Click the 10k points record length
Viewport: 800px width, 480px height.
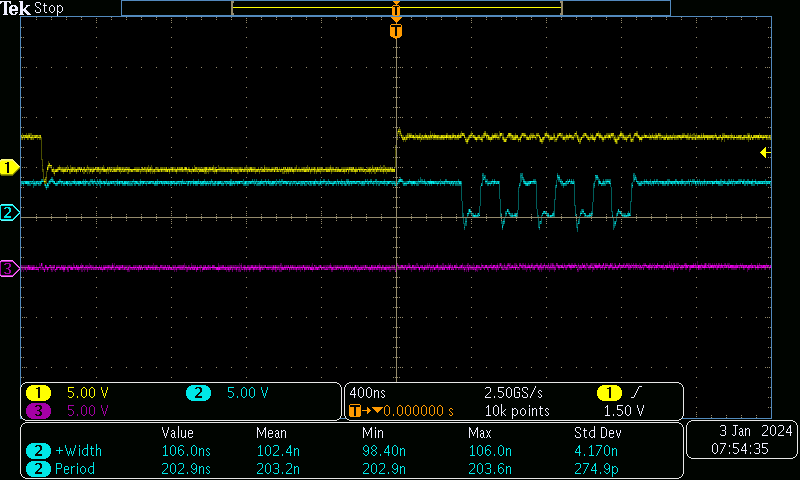517,411
